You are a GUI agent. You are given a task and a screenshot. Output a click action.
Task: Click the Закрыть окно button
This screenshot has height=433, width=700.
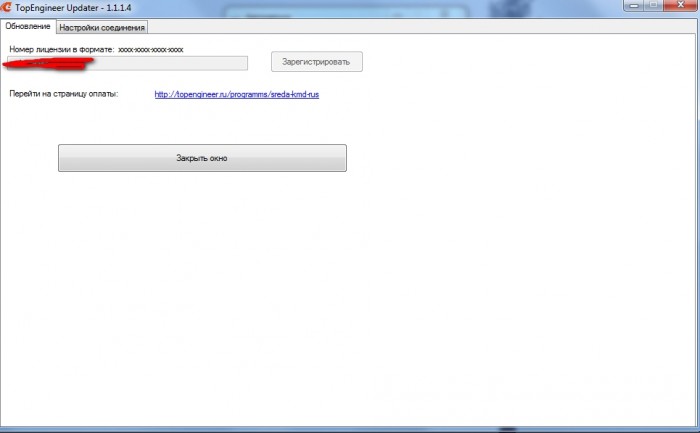tap(202, 158)
